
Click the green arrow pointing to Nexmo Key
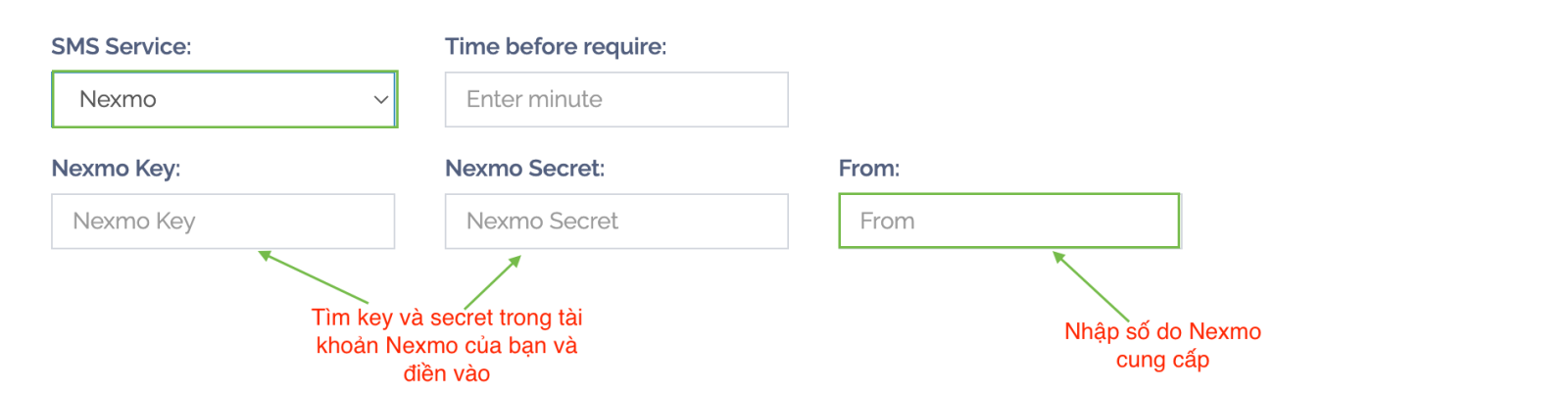314,277
